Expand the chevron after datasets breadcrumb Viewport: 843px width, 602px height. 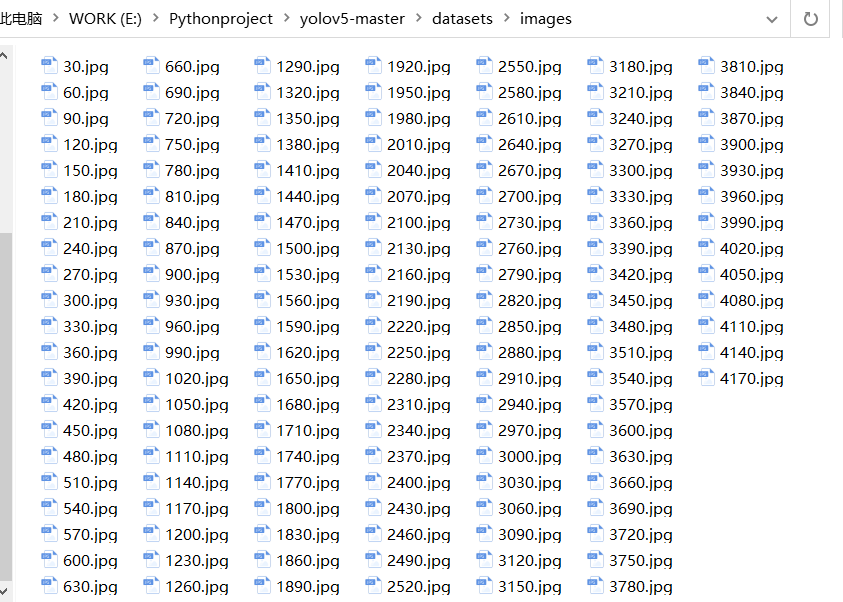click(x=506, y=19)
